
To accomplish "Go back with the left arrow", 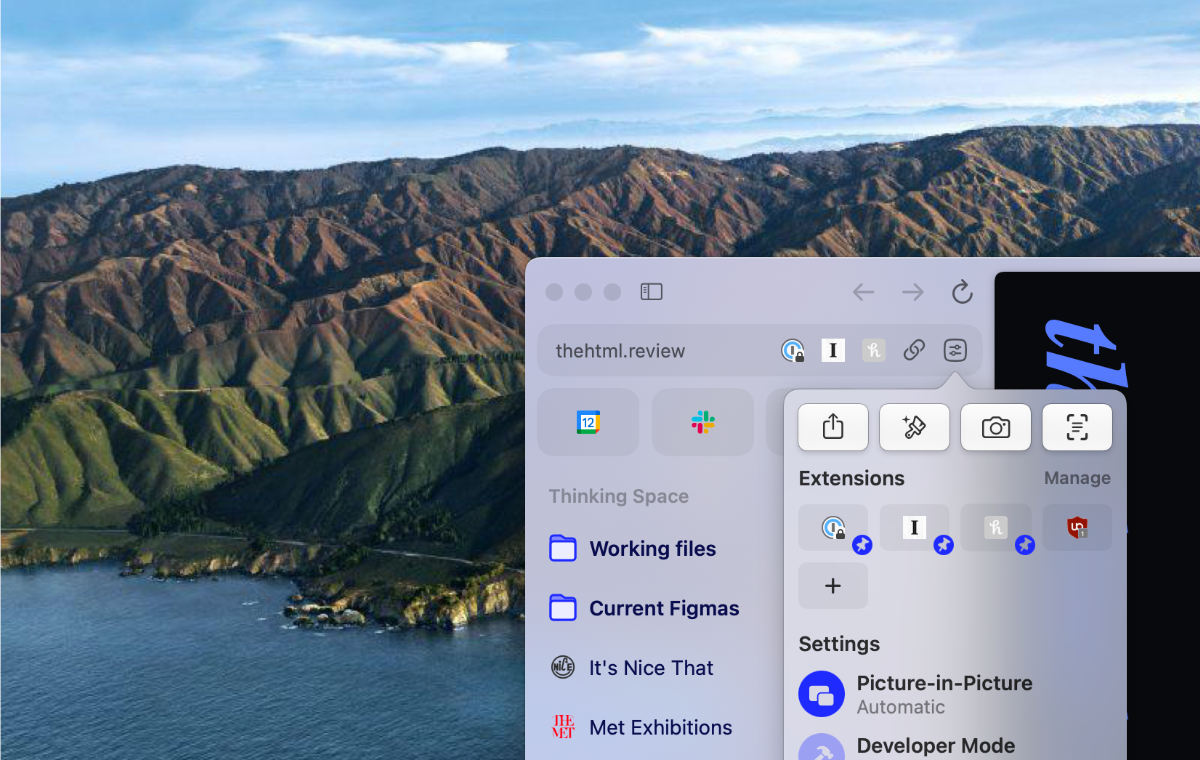I will tap(863, 292).
